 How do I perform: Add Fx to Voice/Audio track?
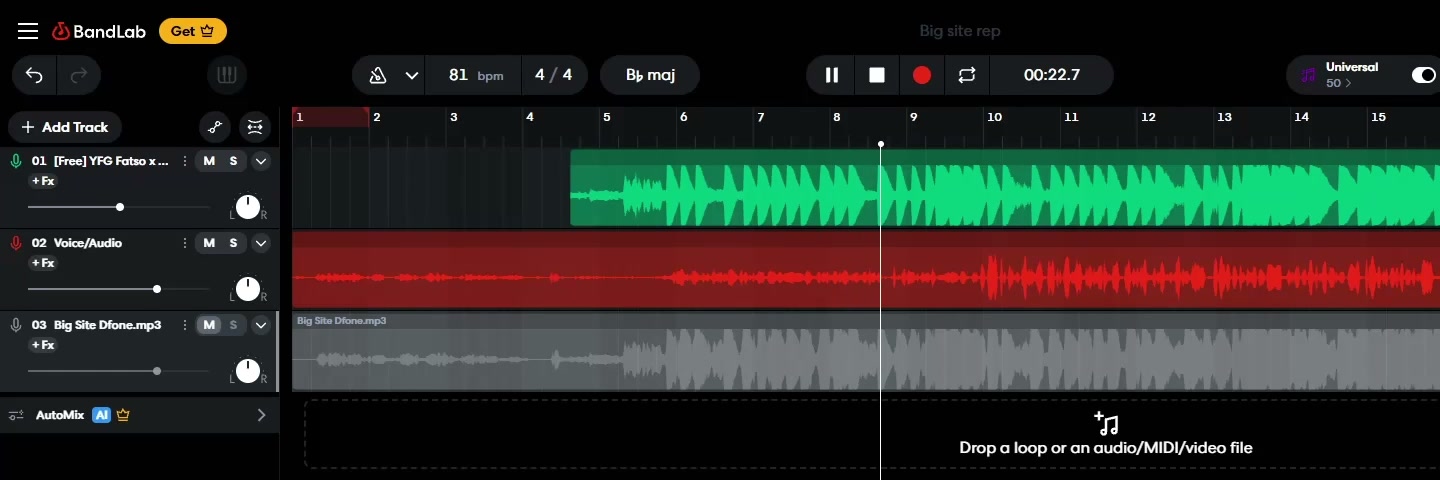[43, 263]
